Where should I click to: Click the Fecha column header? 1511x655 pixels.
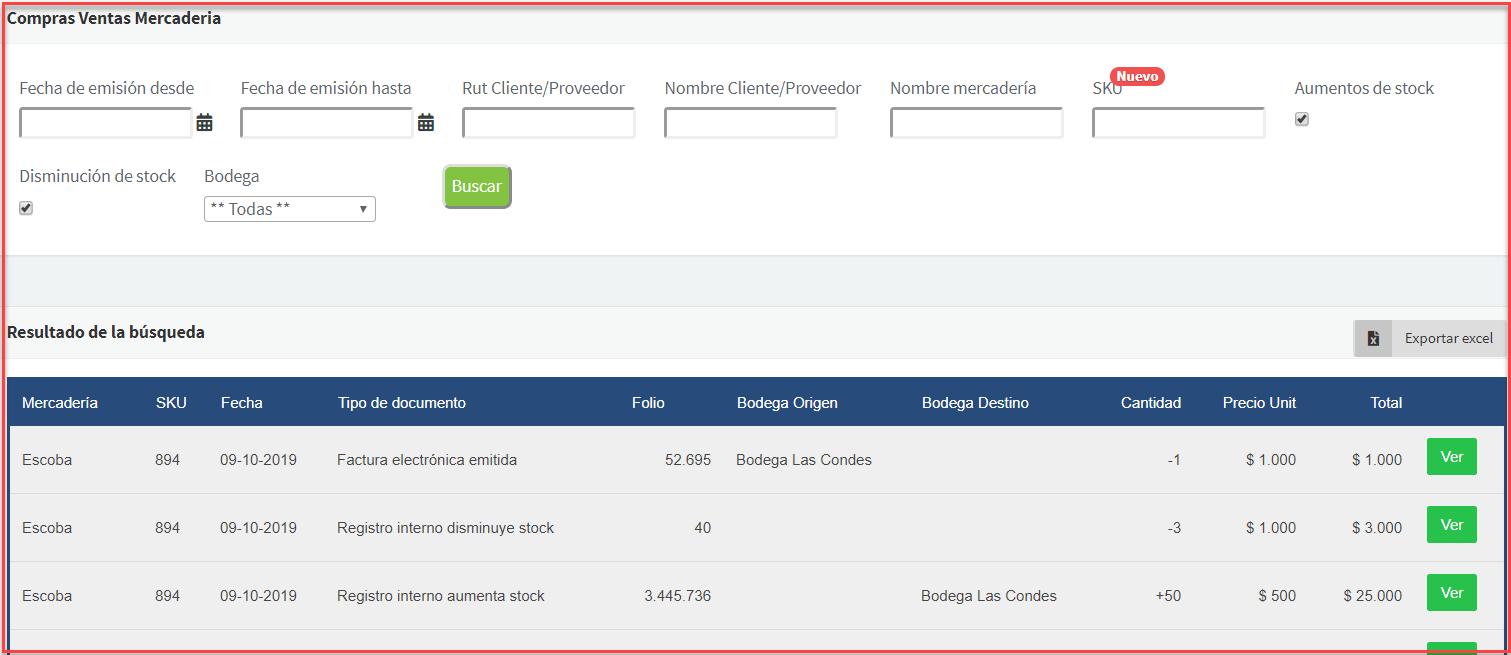[x=242, y=403]
